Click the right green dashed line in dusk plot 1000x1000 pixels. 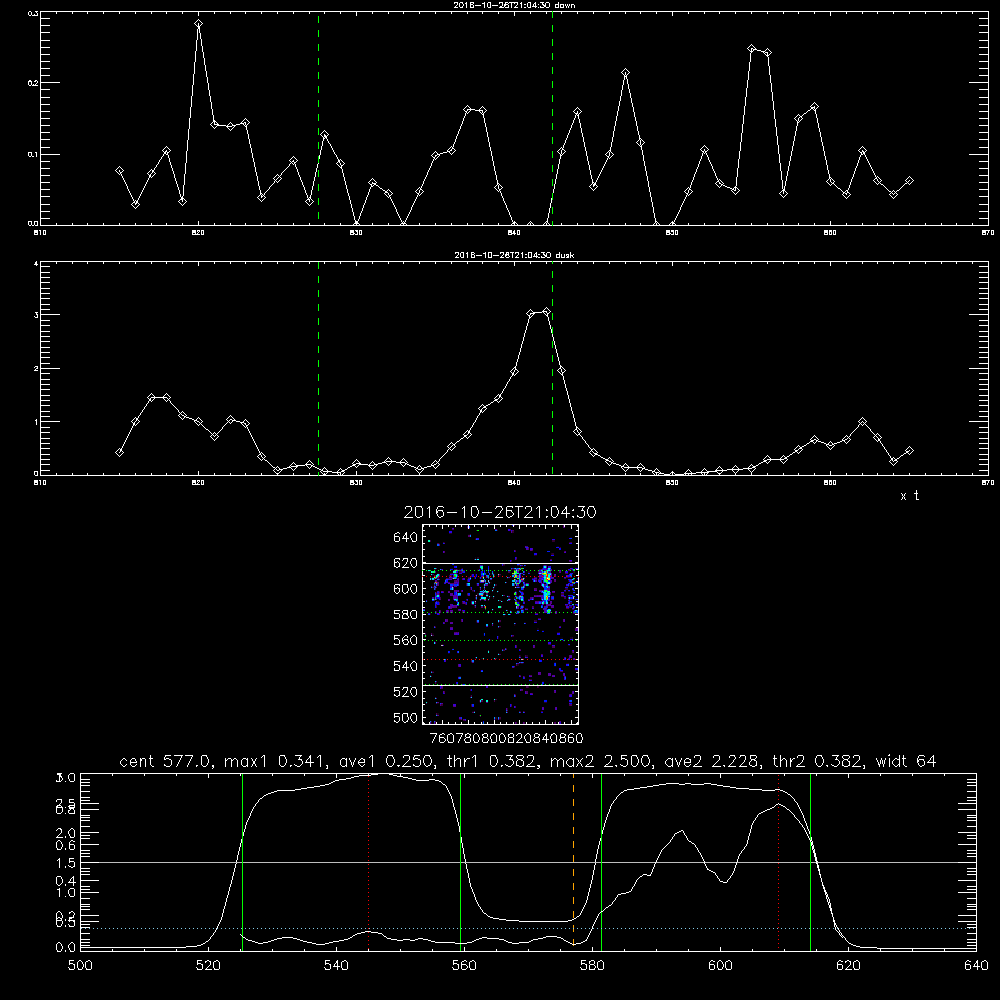point(552,368)
